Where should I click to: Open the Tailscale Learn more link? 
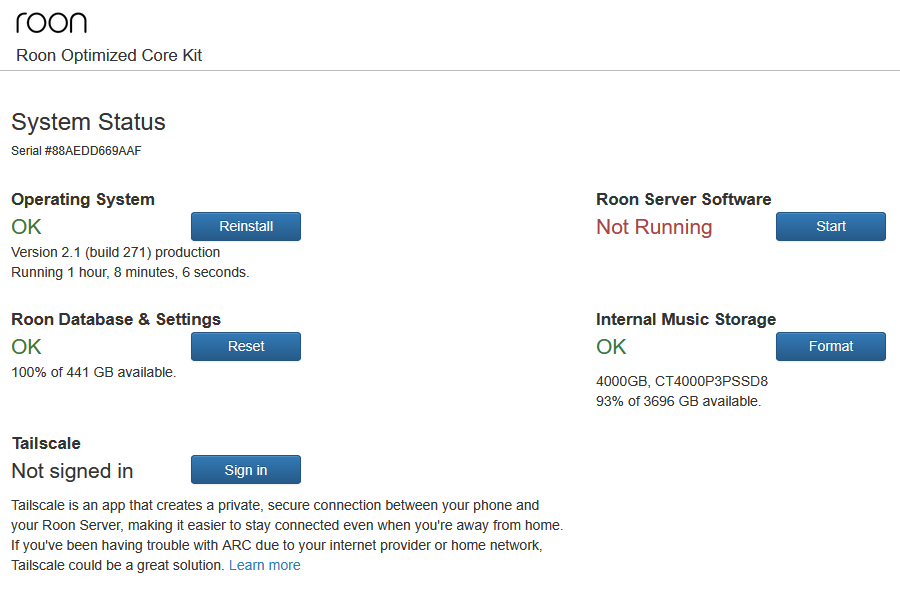(264, 566)
